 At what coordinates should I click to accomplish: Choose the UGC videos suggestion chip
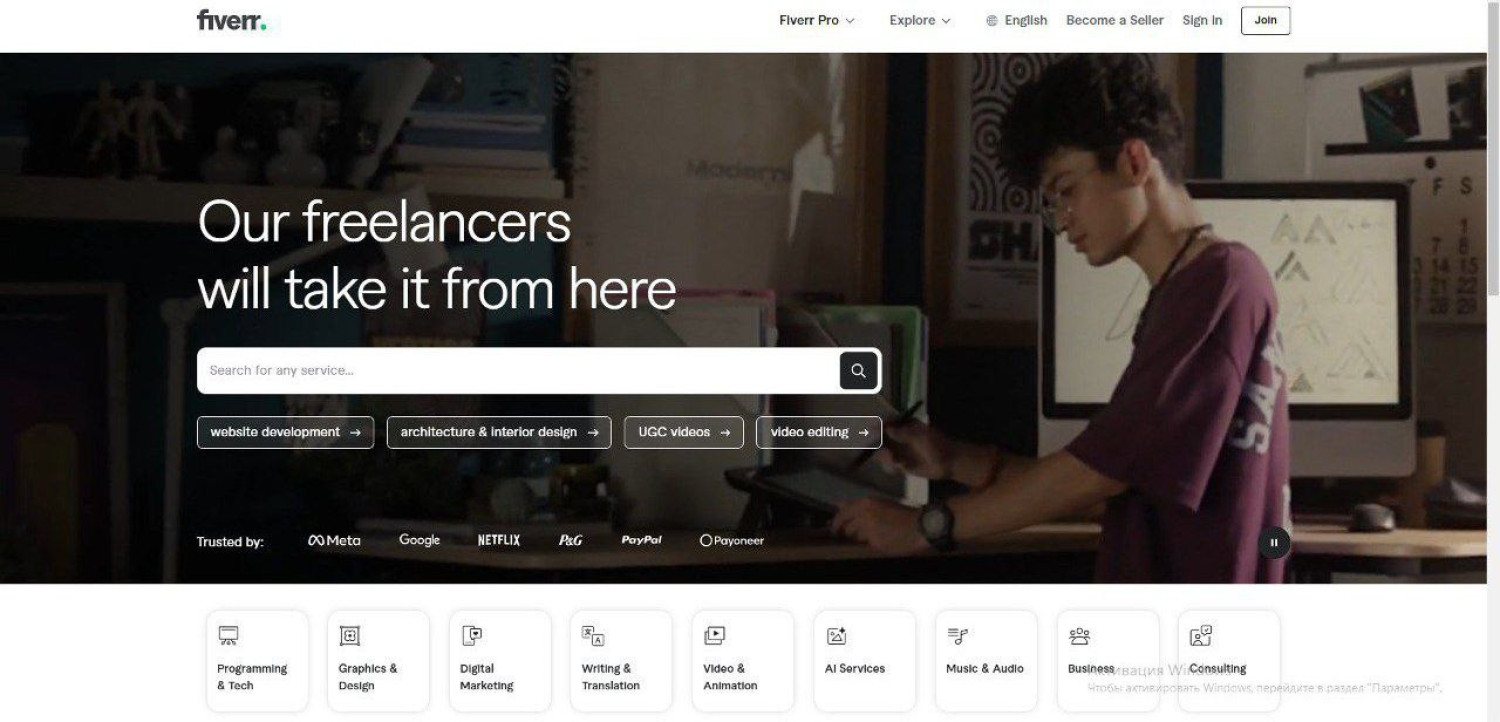coord(684,433)
